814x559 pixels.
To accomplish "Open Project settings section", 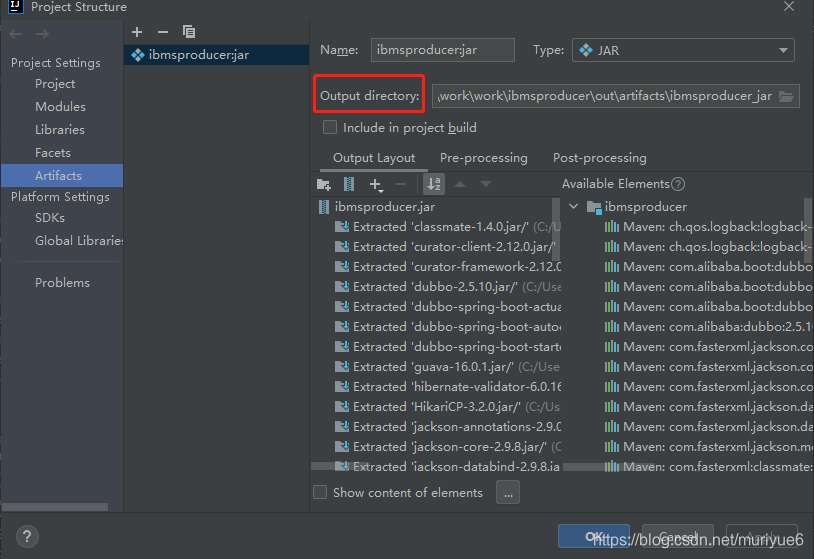I will pyautogui.click(x=55, y=84).
